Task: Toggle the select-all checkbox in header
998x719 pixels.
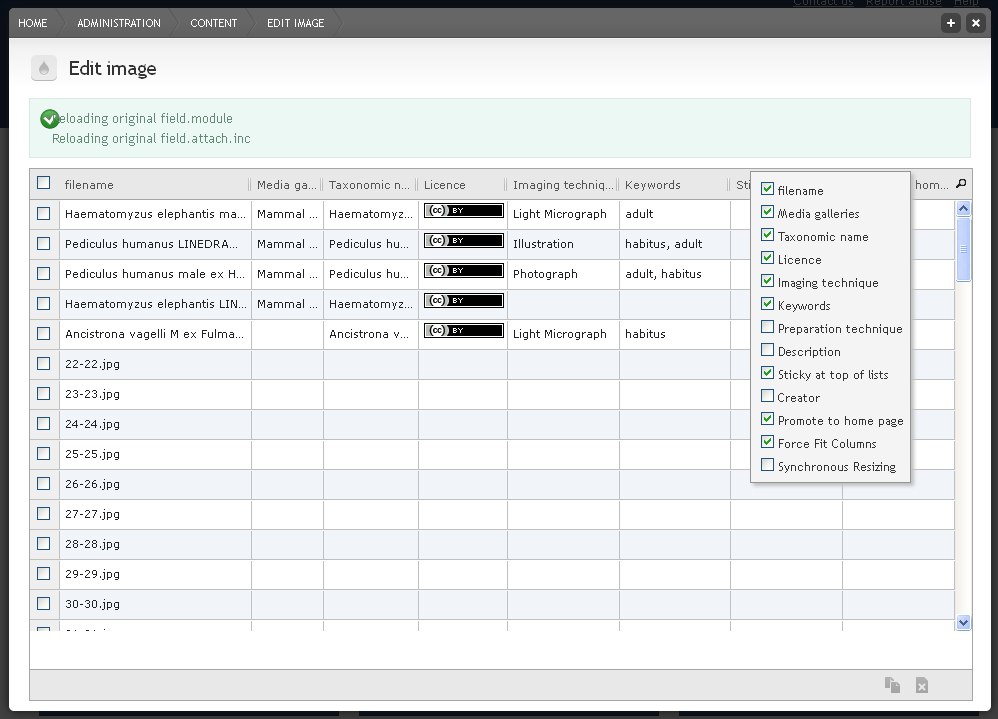Action: (x=43, y=183)
